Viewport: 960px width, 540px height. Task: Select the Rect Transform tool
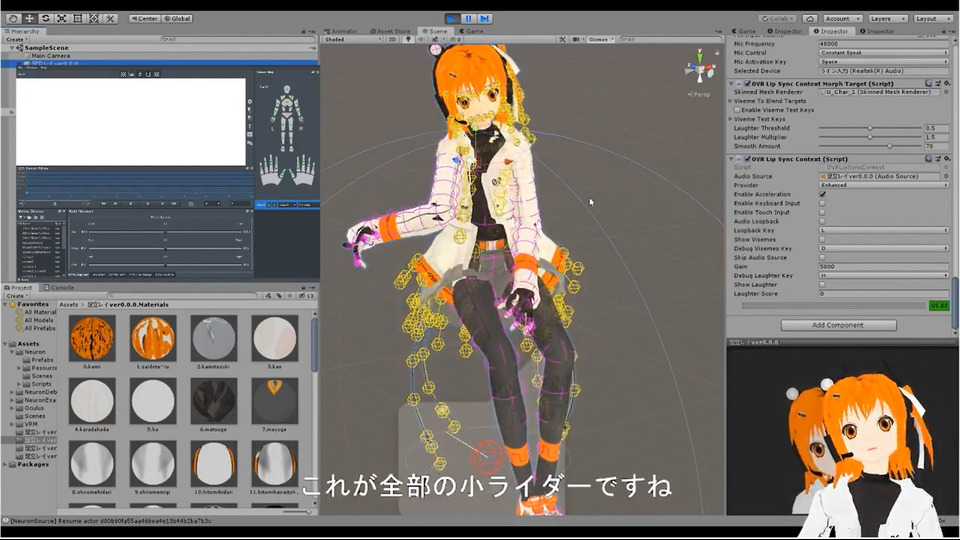(x=78, y=18)
